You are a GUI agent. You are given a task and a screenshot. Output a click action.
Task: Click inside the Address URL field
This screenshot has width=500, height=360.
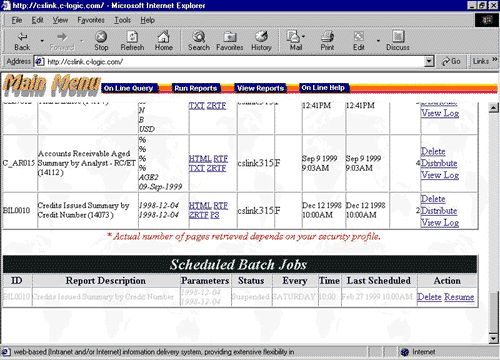230,62
